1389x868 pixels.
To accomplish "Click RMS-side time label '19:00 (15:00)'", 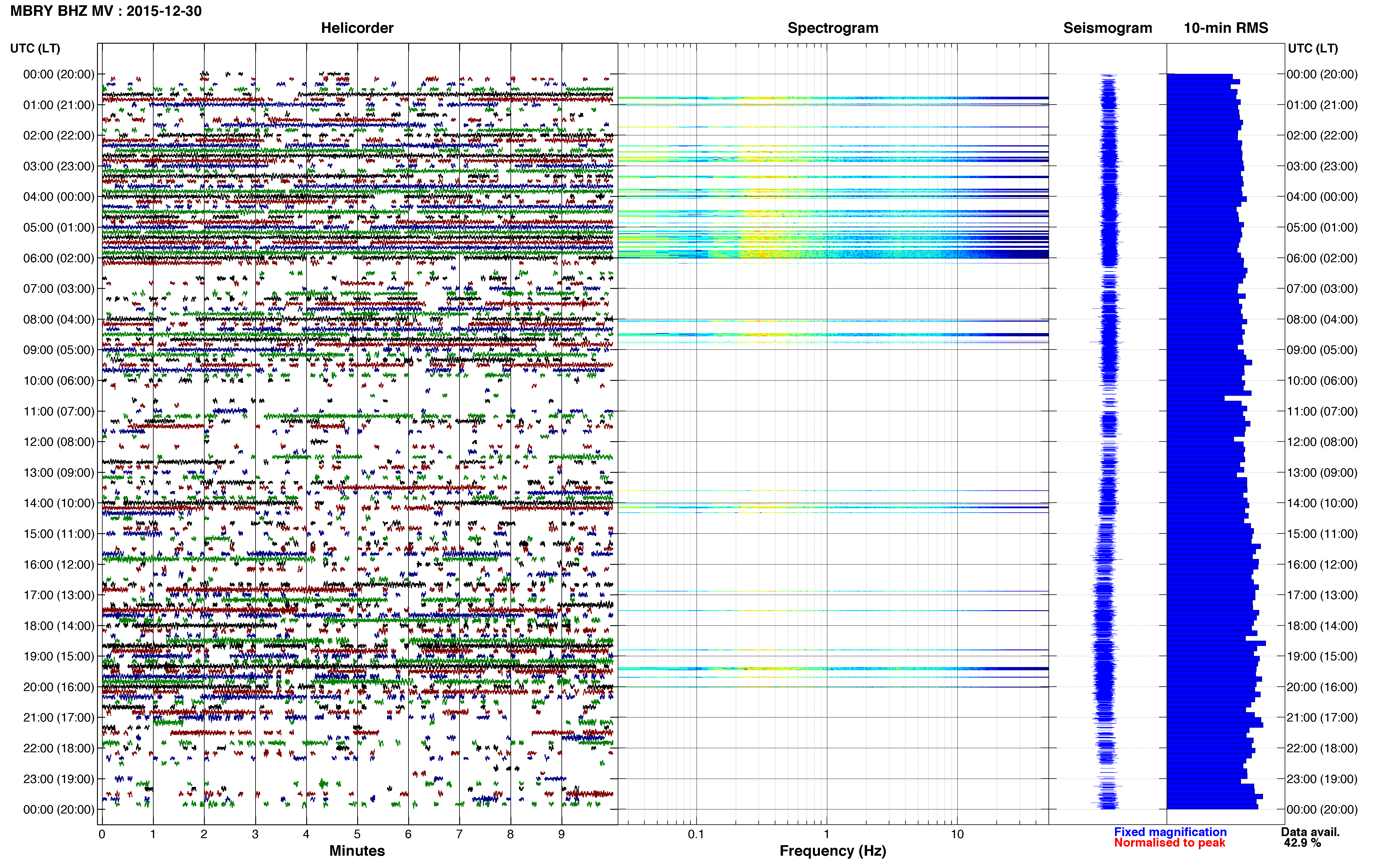I will tap(1322, 656).
